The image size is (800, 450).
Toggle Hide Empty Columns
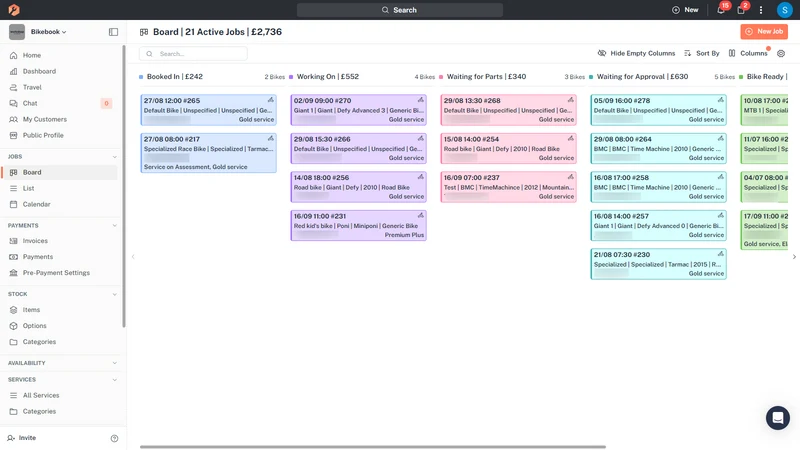[636, 53]
